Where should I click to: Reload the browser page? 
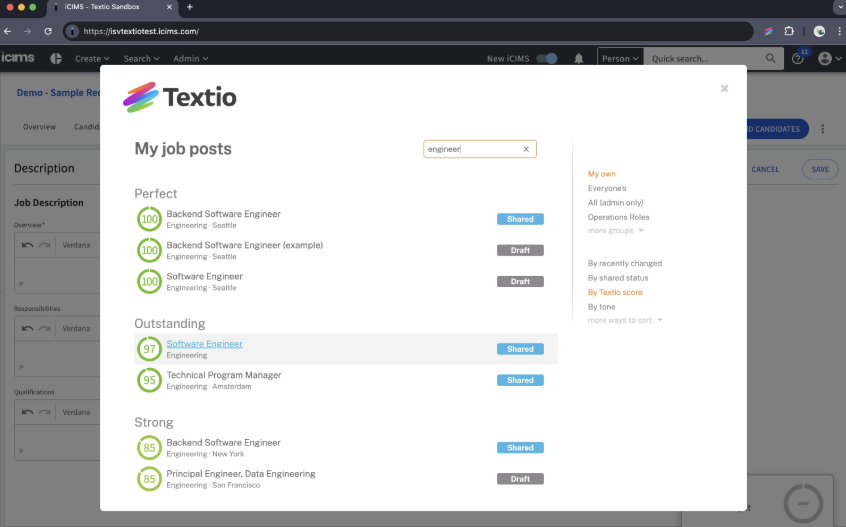(x=48, y=31)
